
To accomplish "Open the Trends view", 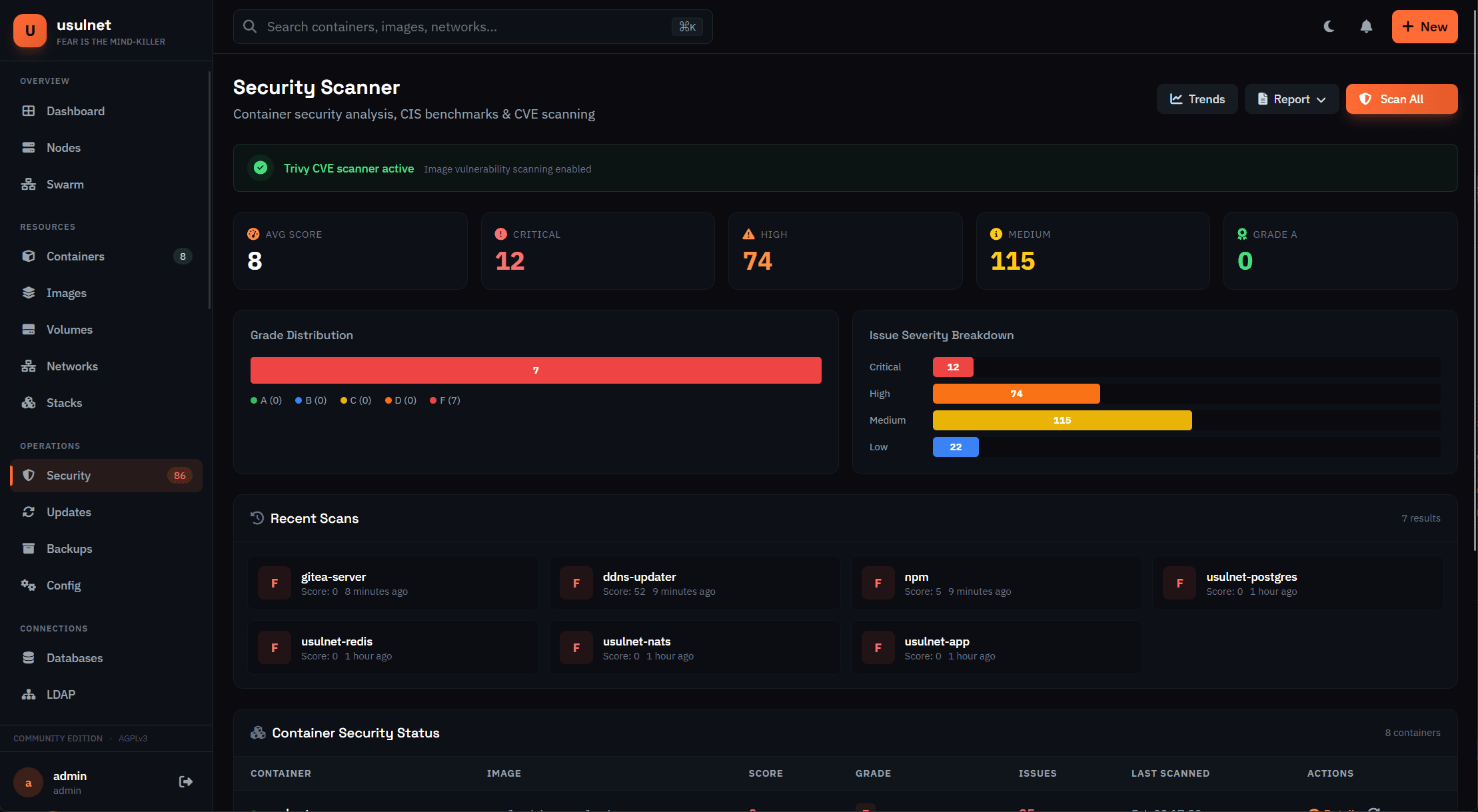I will pos(1197,99).
